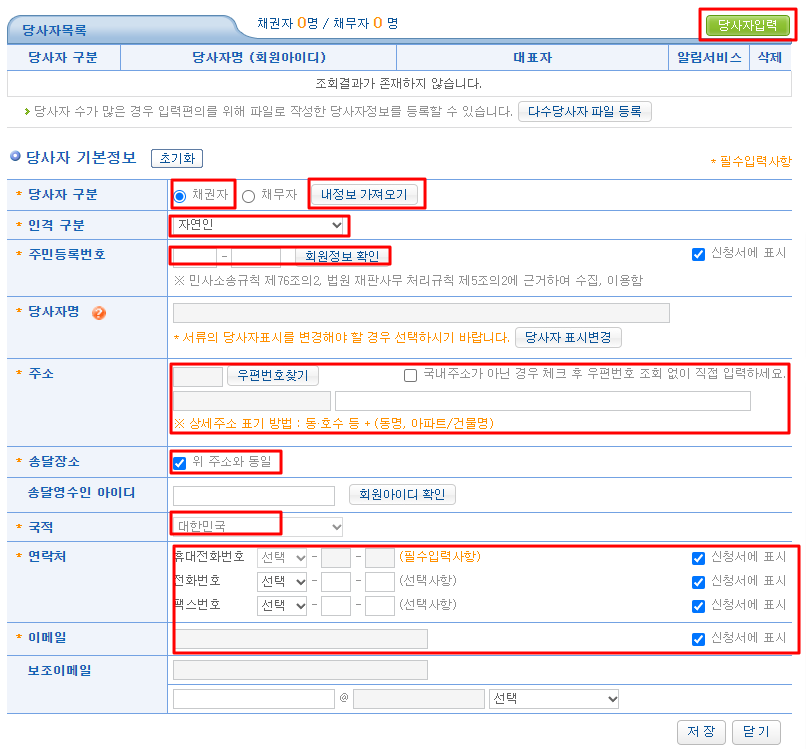The image size is (806, 749).
Task: Toggle 신청서에 표시 for 팩스번호
Action: 698,606
